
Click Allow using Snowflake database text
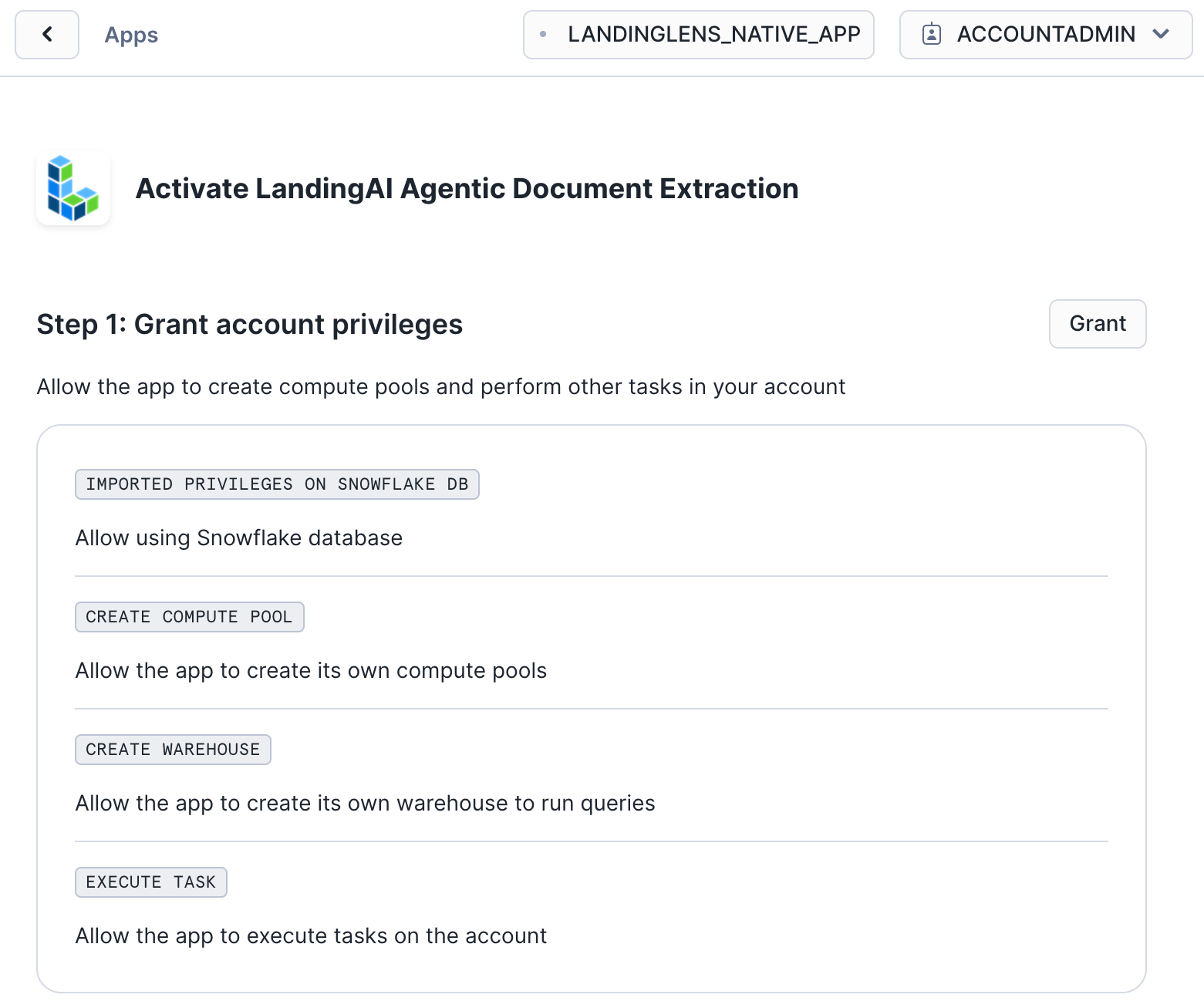click(x=238, y=538)
